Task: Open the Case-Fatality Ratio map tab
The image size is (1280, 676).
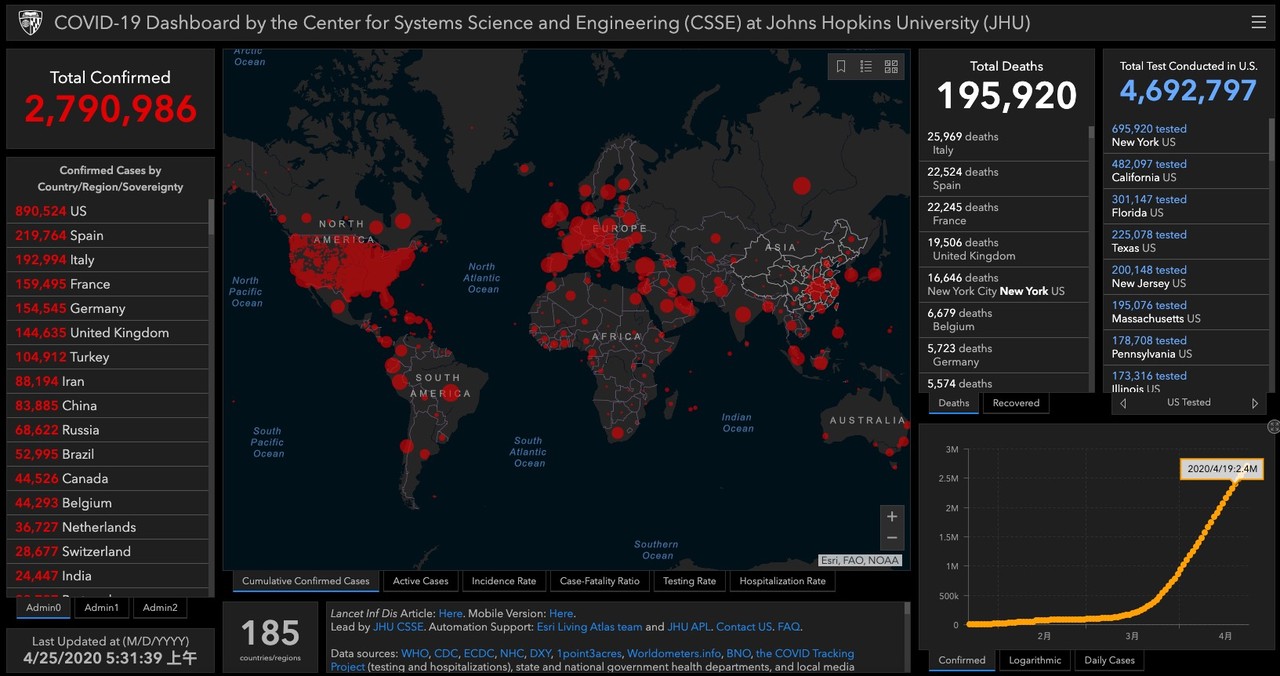Action: 599,581
